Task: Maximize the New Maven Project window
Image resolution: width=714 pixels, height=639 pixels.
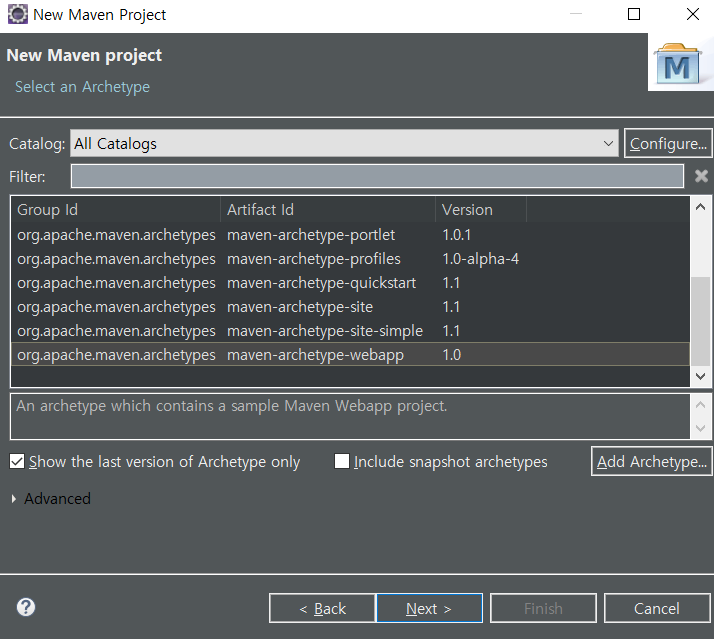Action: (634, 14)
